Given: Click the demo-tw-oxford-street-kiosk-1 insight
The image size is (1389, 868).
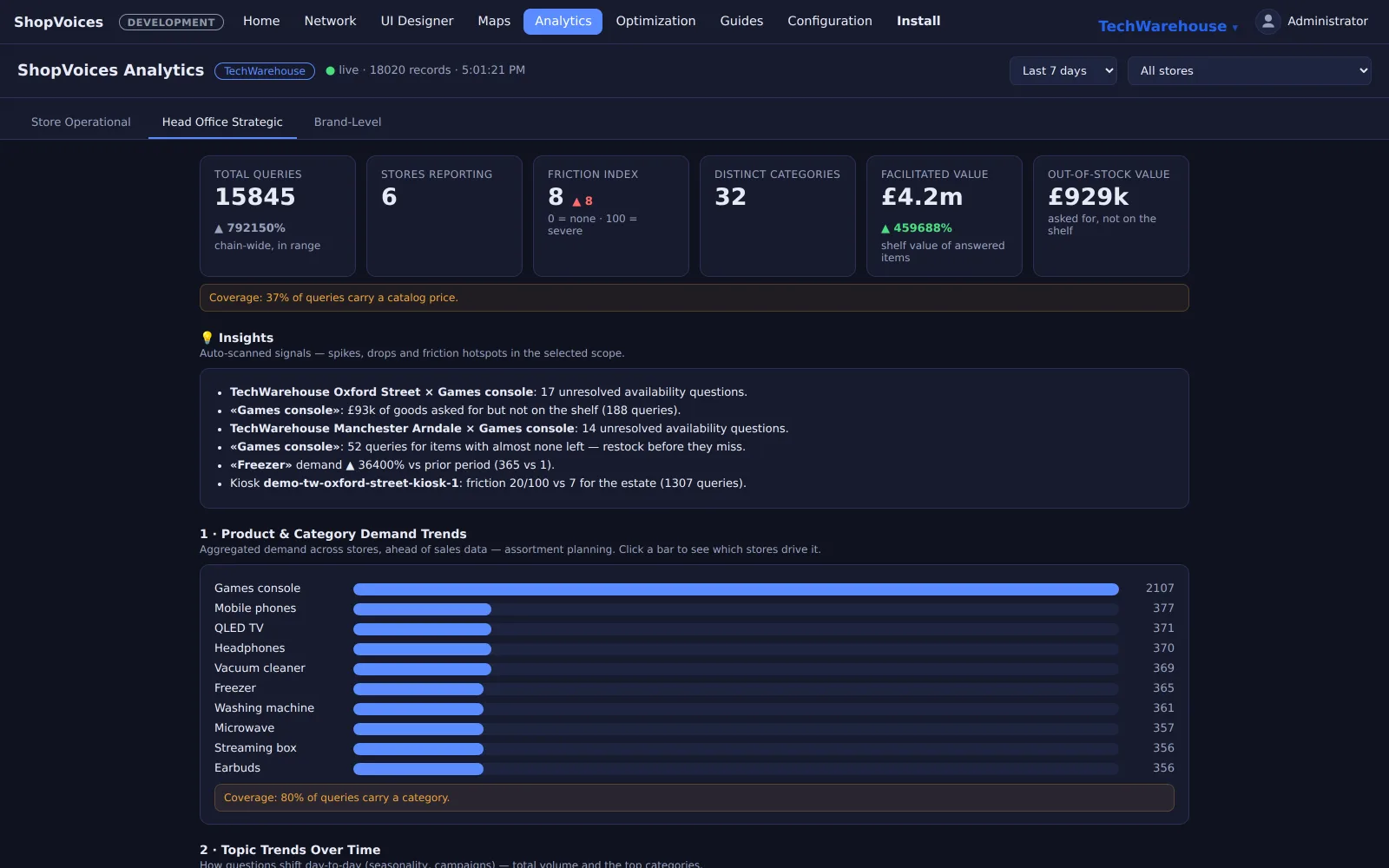Looking at the screenshot, I should point(488,483).
